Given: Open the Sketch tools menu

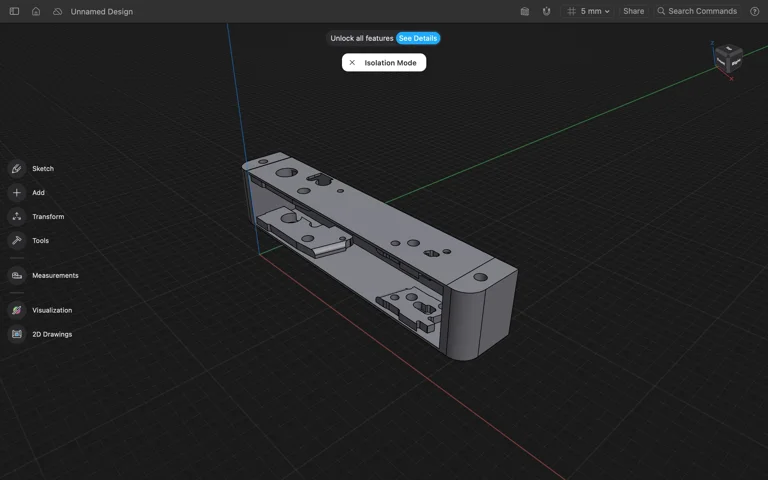Looking at the screenshot, I should [17, 169].
